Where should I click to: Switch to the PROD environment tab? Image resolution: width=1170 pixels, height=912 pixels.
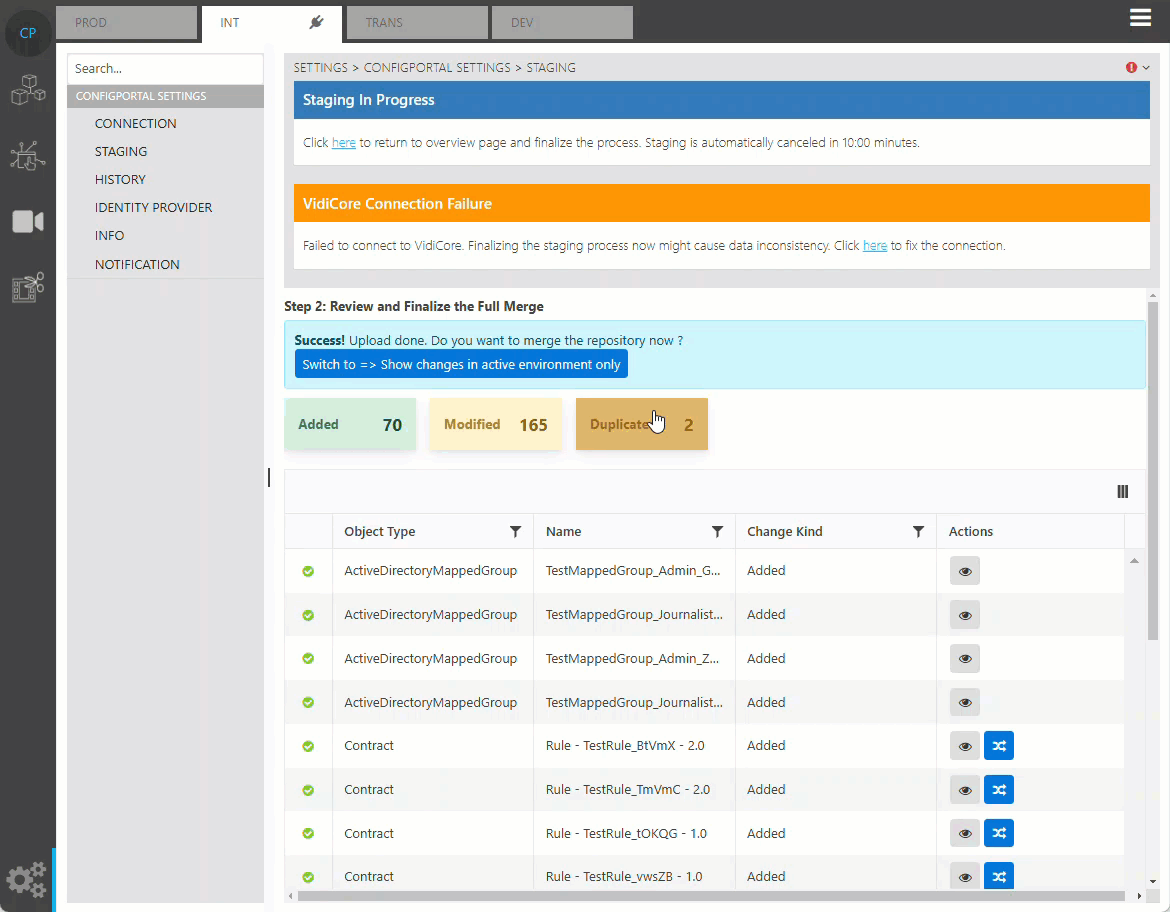pyautogui.click(x=126, y=22)
